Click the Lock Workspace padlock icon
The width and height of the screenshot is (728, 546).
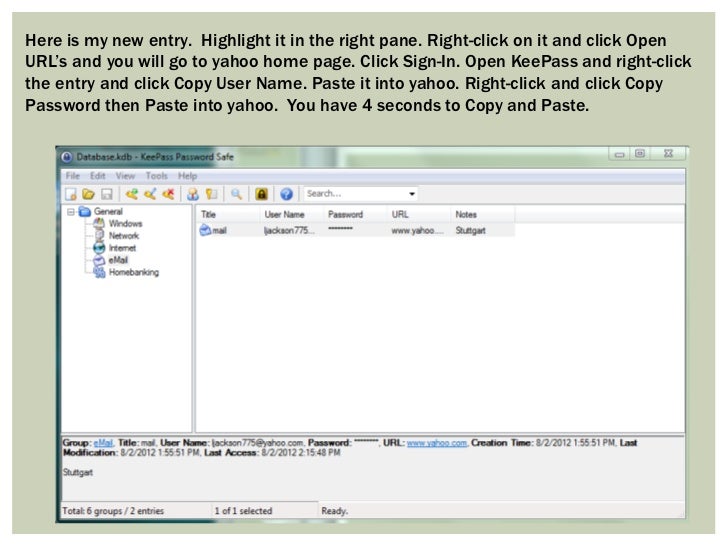pos(261,194)
